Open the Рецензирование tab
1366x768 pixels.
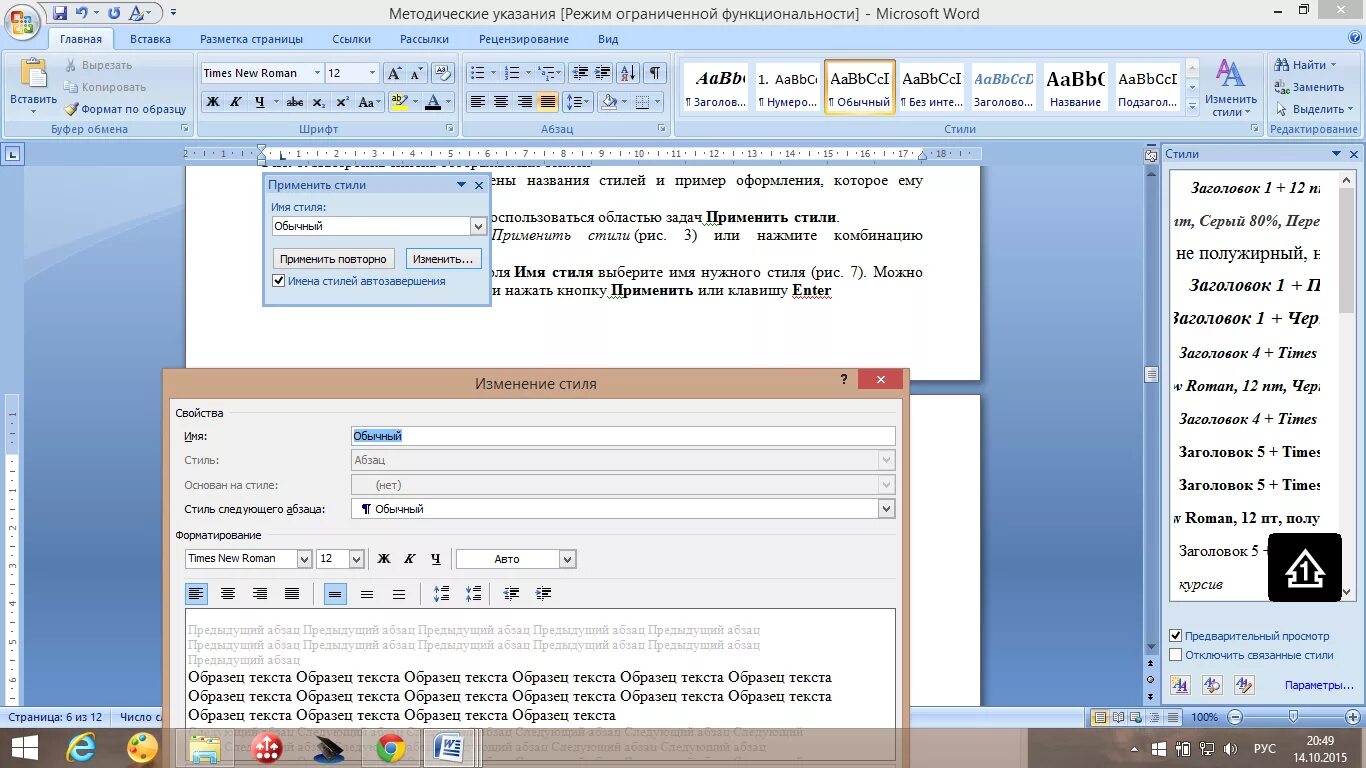(x=523, y=39)
